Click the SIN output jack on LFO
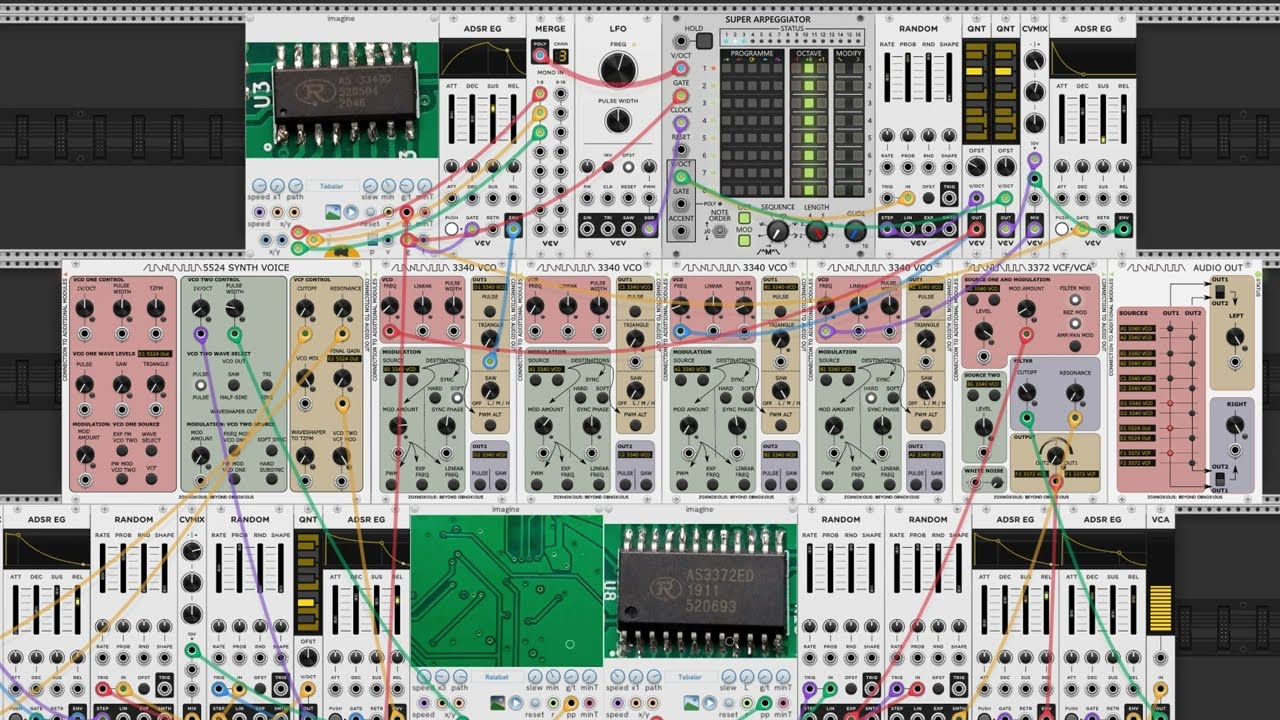The height and width of the screenshot is (720, 1280). (x=587, y=229)
